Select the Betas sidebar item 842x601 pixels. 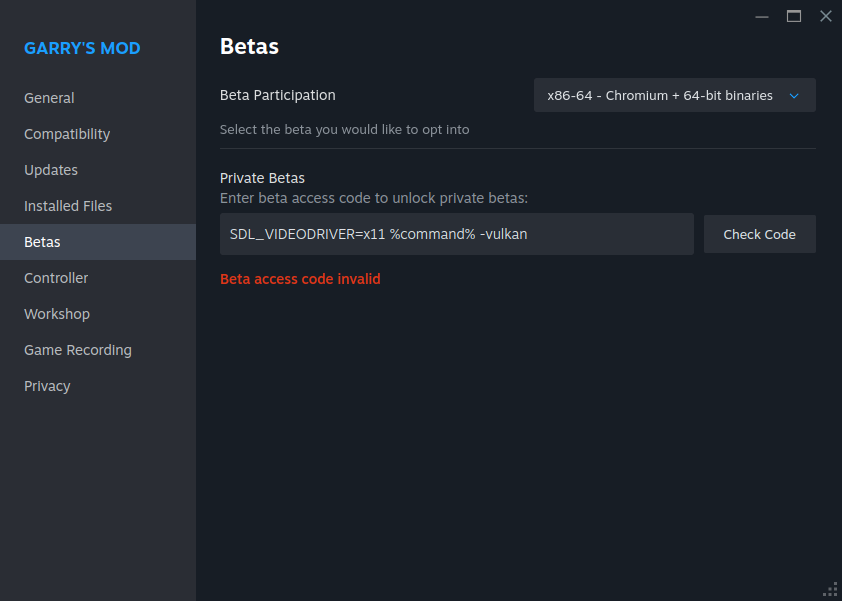coord(98,242)
